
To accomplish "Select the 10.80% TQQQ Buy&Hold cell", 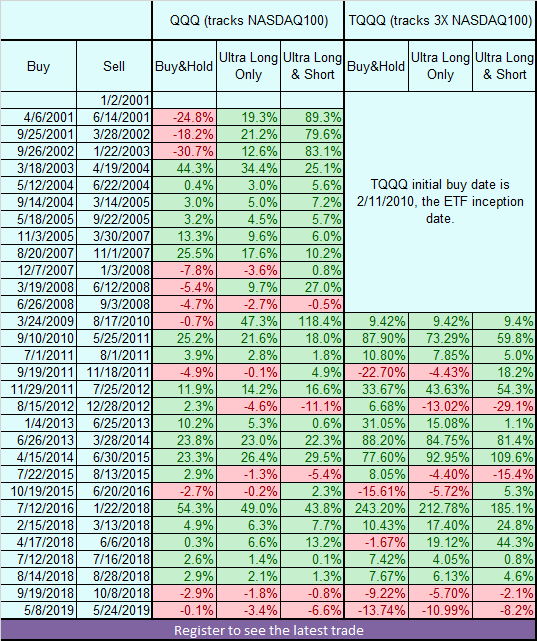I will point(376,355).
